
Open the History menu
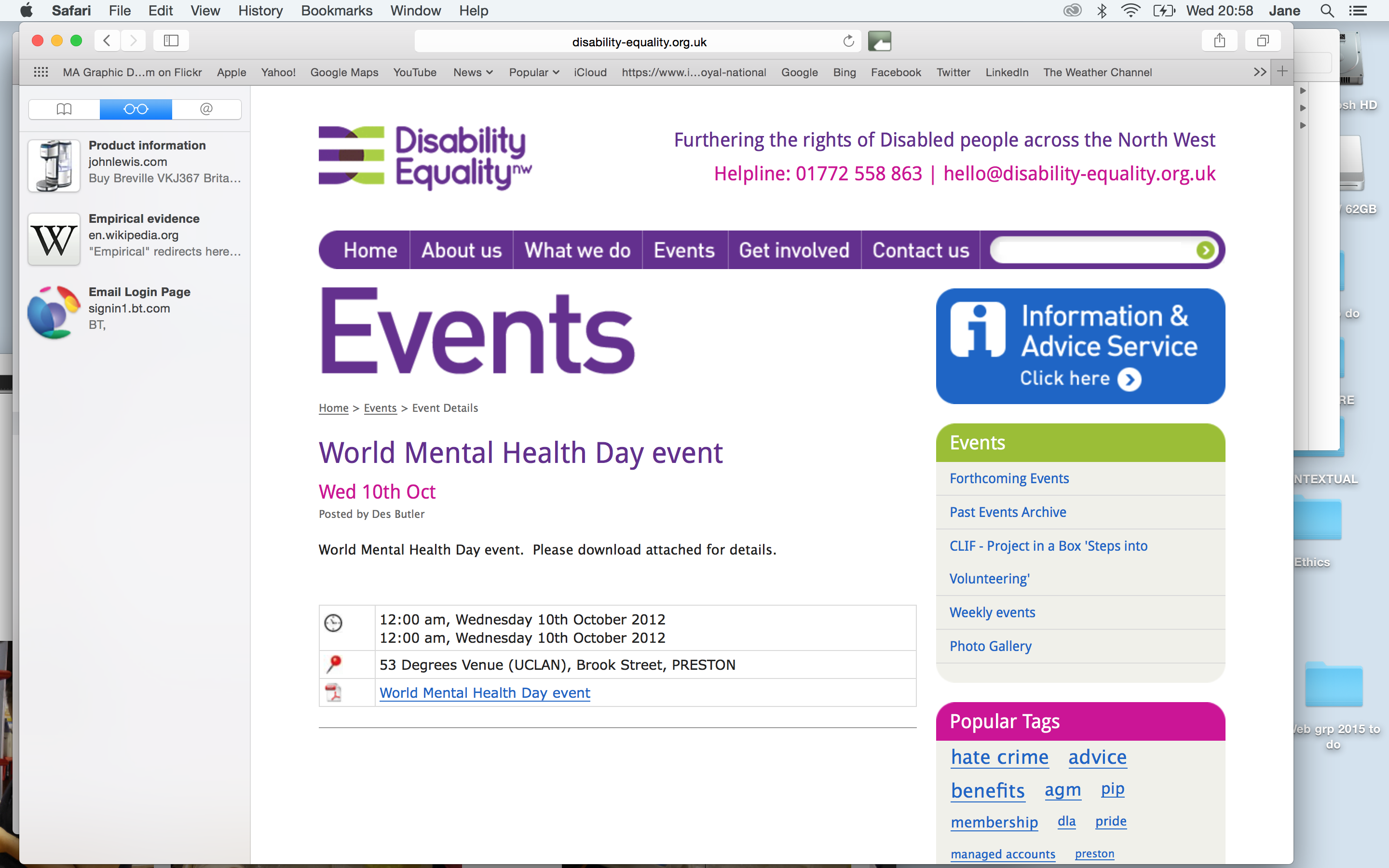pos(260,10)
